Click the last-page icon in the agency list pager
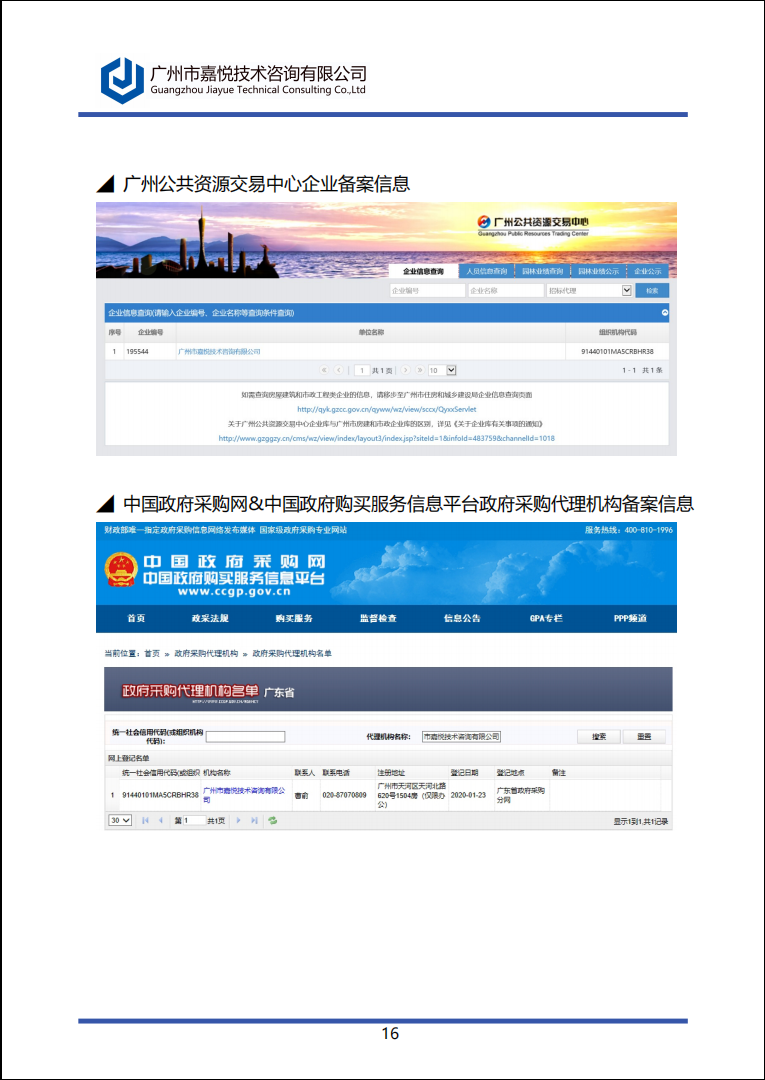Viewport: 765px width, 1080px height. pyautogui.click(x=254, y=820)
